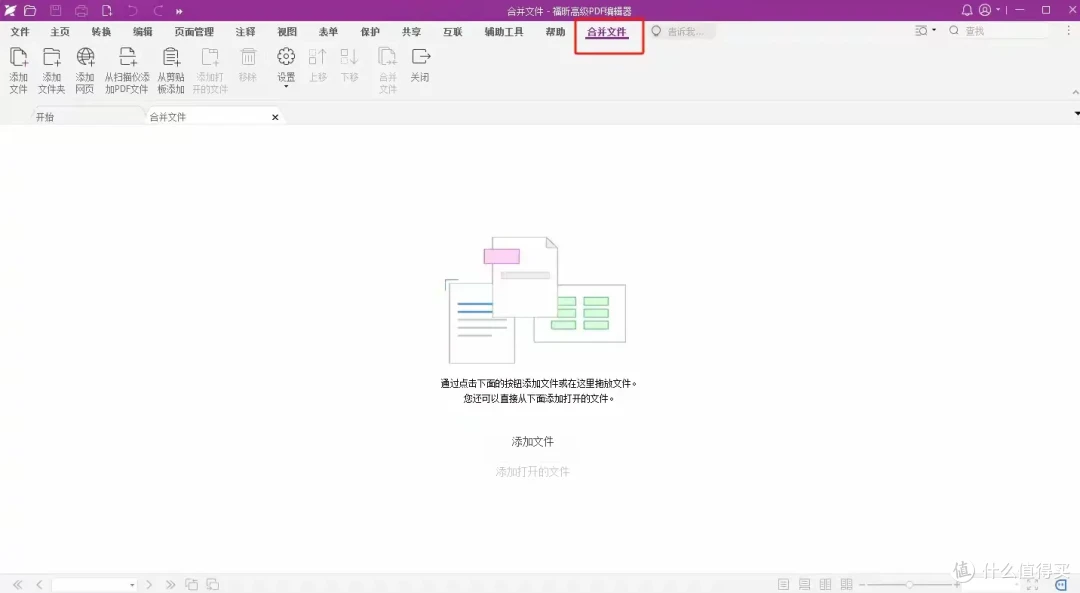
Task: Open the 设置 gear settings
Action: pos(286,57)
